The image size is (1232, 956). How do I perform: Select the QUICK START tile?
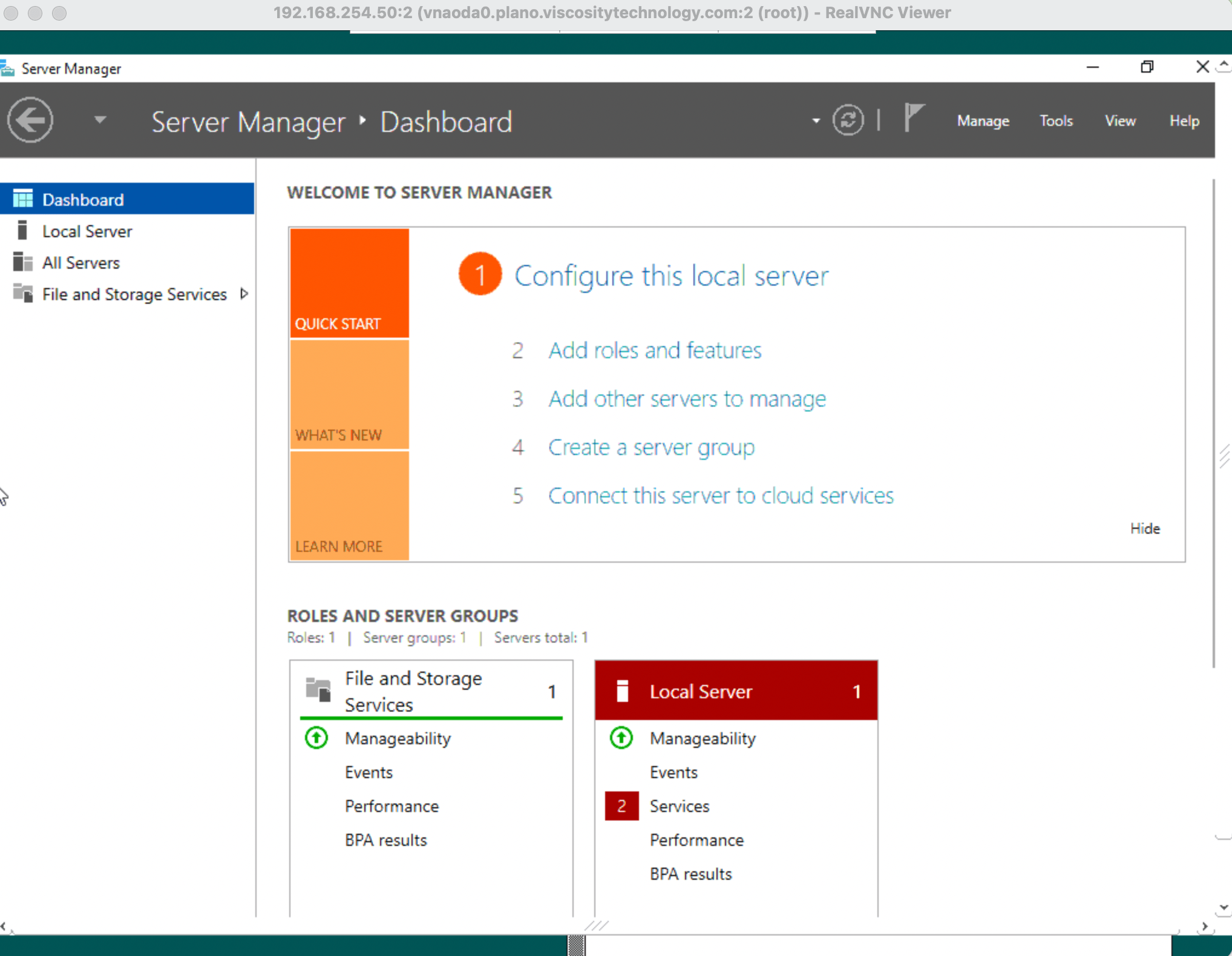[349, 283]
